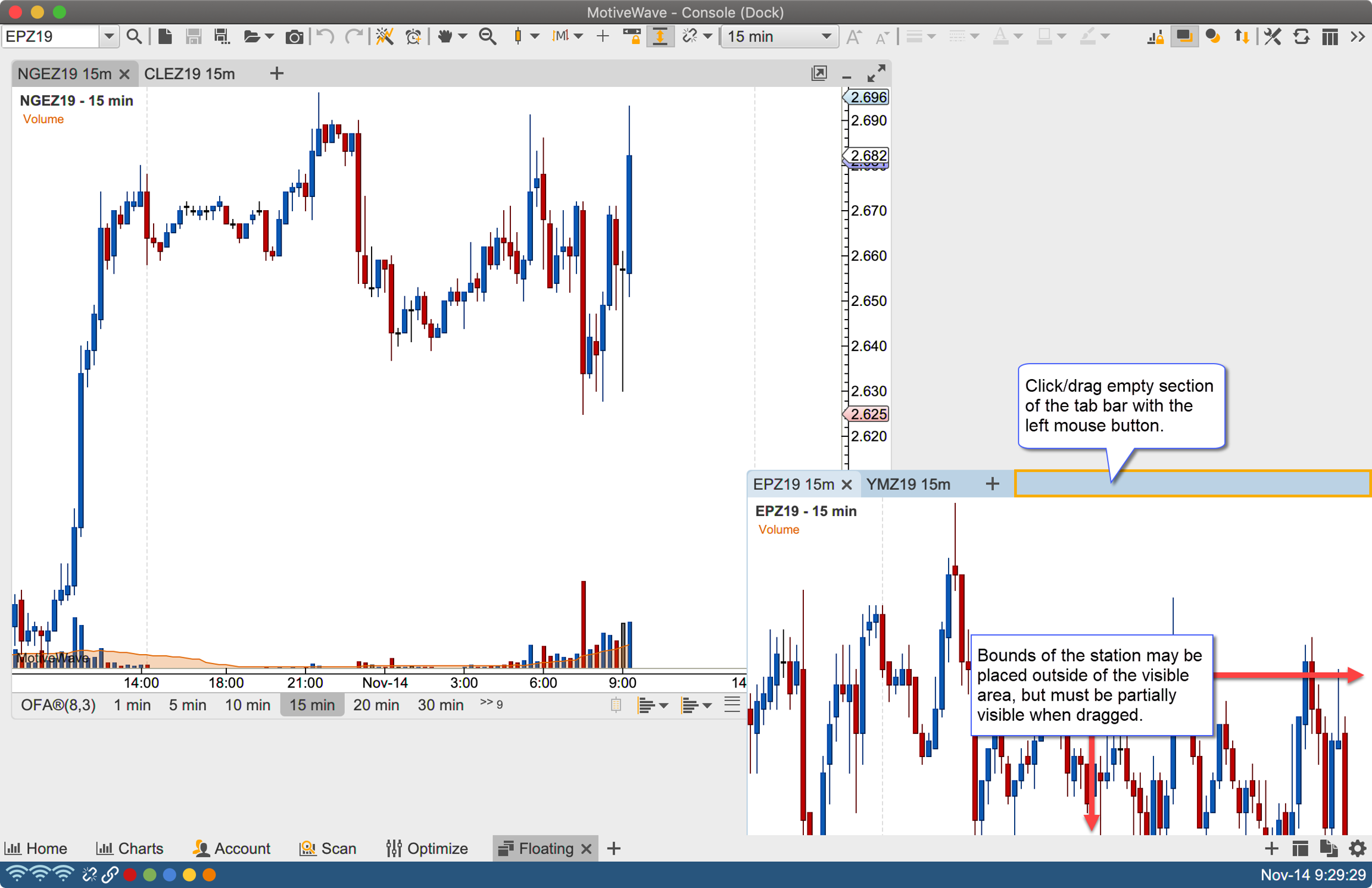Click the alarm clock alert icon

pos(413,37)
